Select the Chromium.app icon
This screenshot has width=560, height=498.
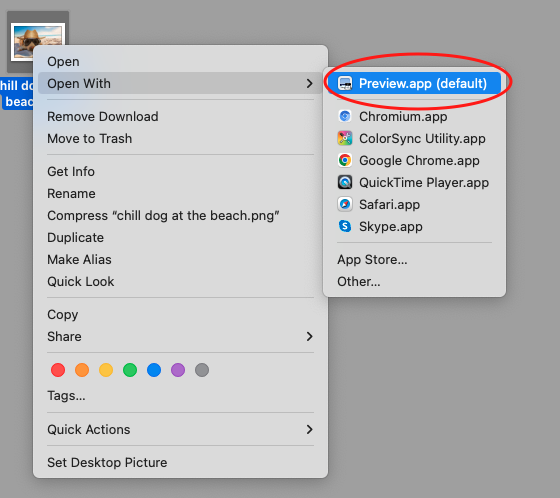point(345,116)
